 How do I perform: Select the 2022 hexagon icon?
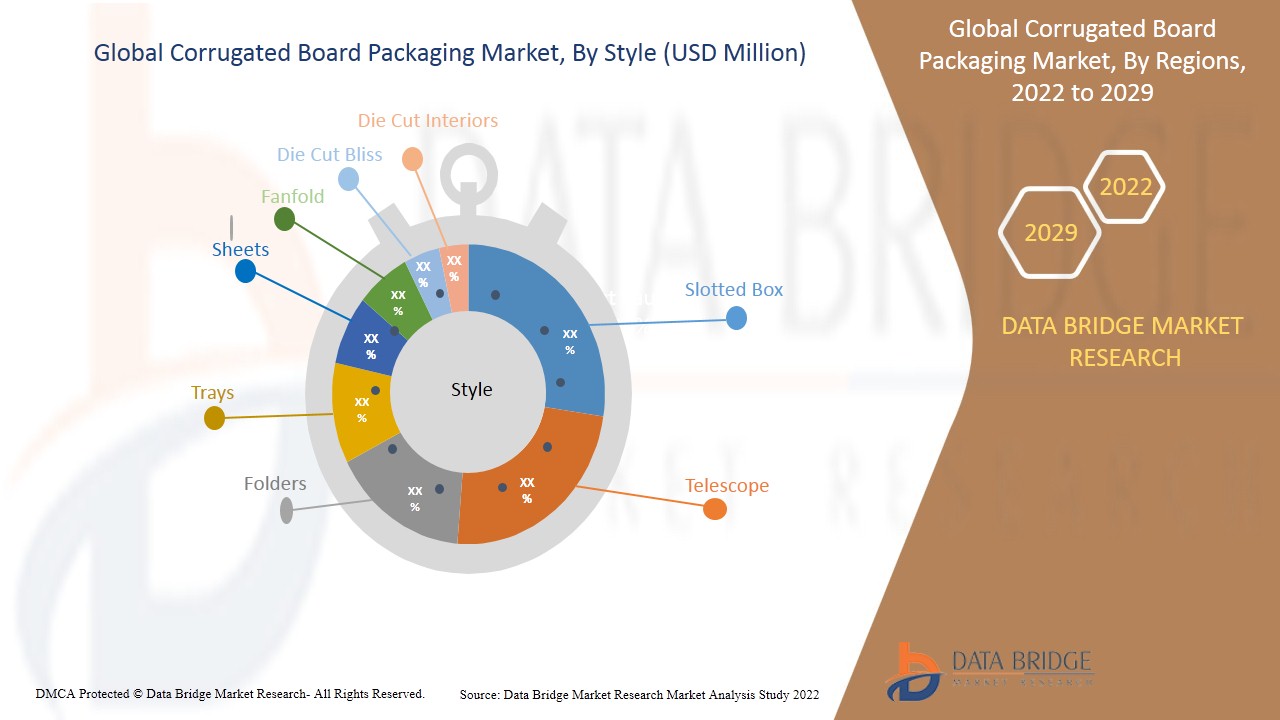tap(1125, 187)
